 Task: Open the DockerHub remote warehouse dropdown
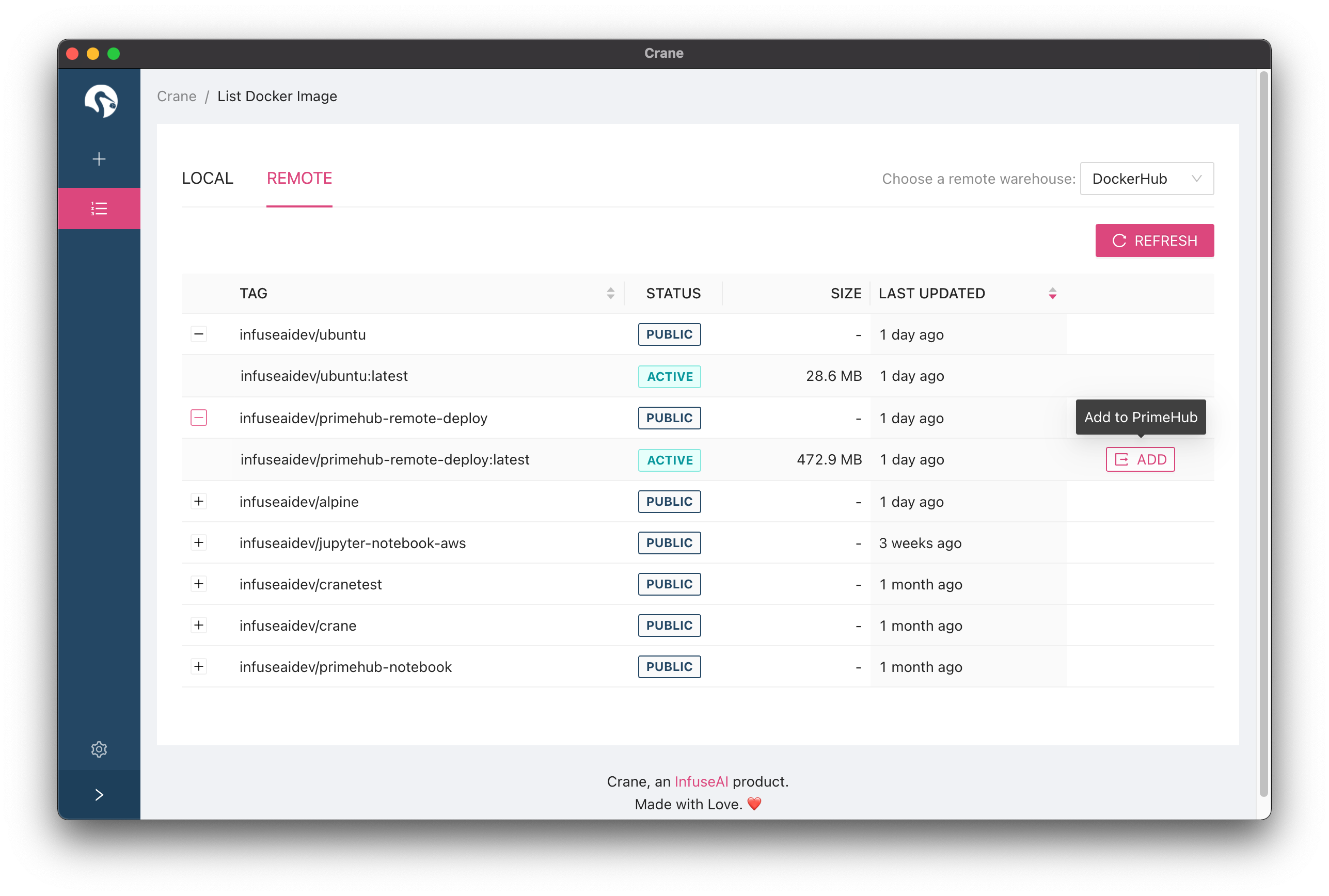pyautogui.click(x=1146, y=179)
